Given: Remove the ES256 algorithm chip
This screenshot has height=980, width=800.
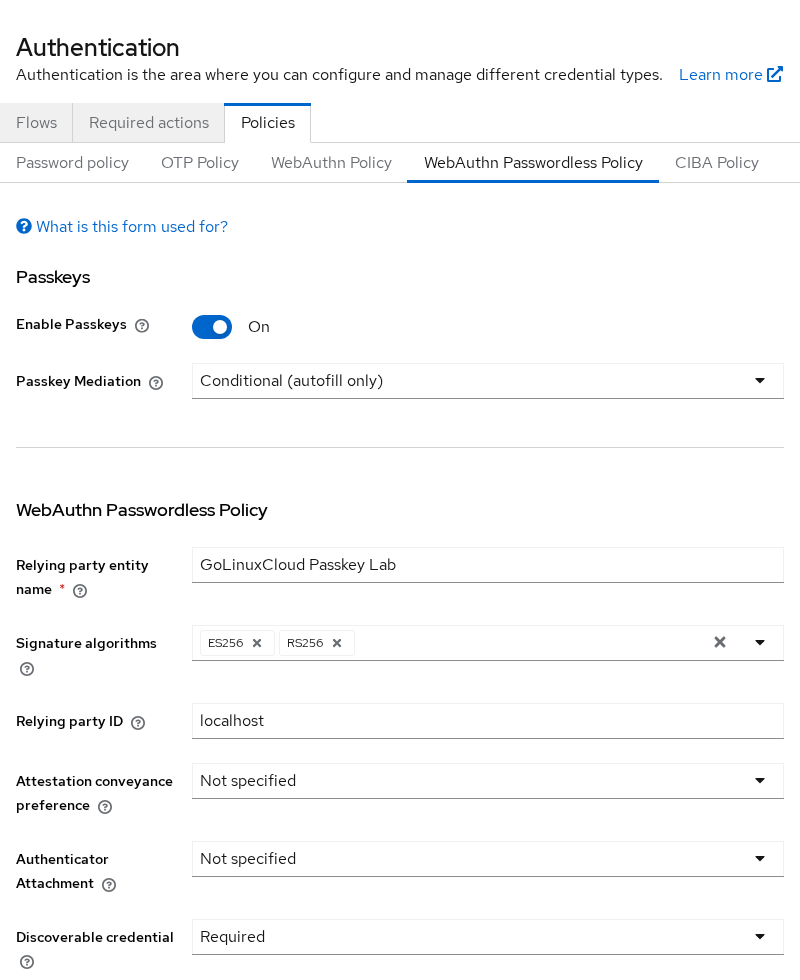Looking at the screenshot, I should 257,643.
